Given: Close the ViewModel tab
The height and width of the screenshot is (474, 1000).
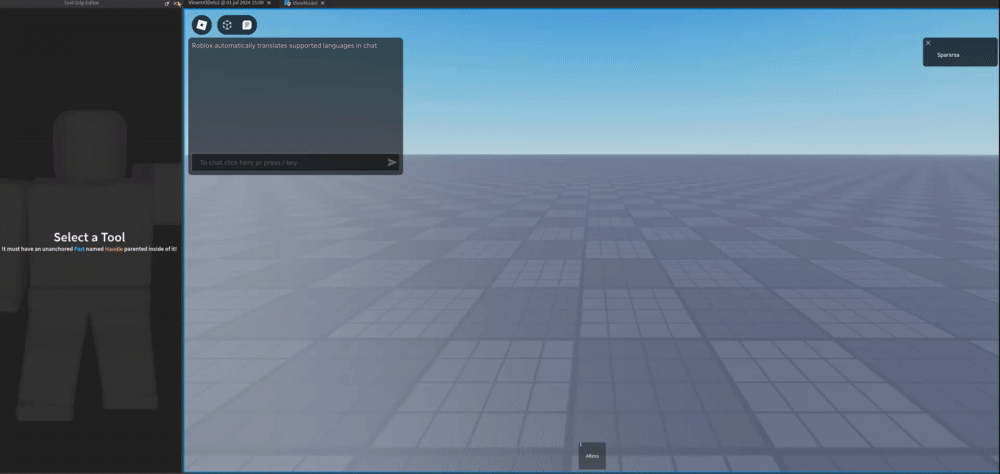Looking at the screenshot, I should (x=323, y=3).
